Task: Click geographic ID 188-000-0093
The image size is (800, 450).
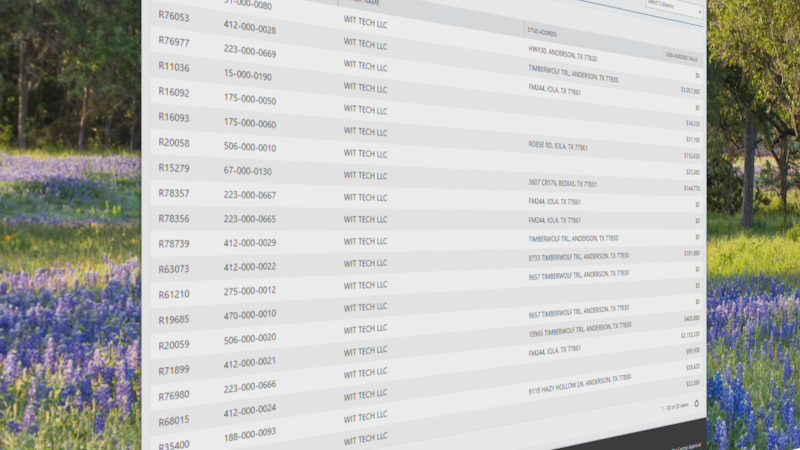Action: [249, 434]
